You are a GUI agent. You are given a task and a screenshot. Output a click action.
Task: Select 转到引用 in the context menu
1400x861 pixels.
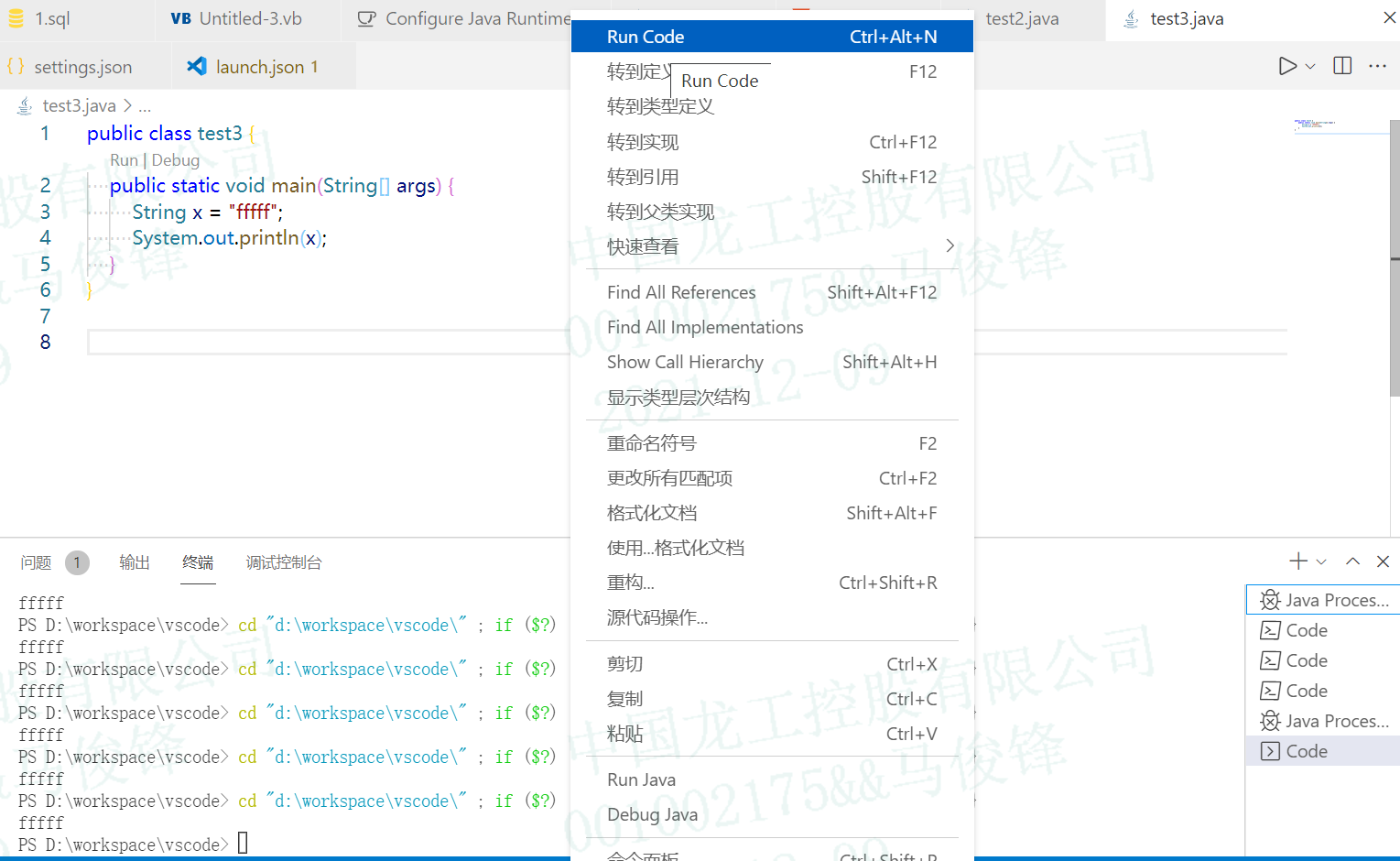(772, 177)
